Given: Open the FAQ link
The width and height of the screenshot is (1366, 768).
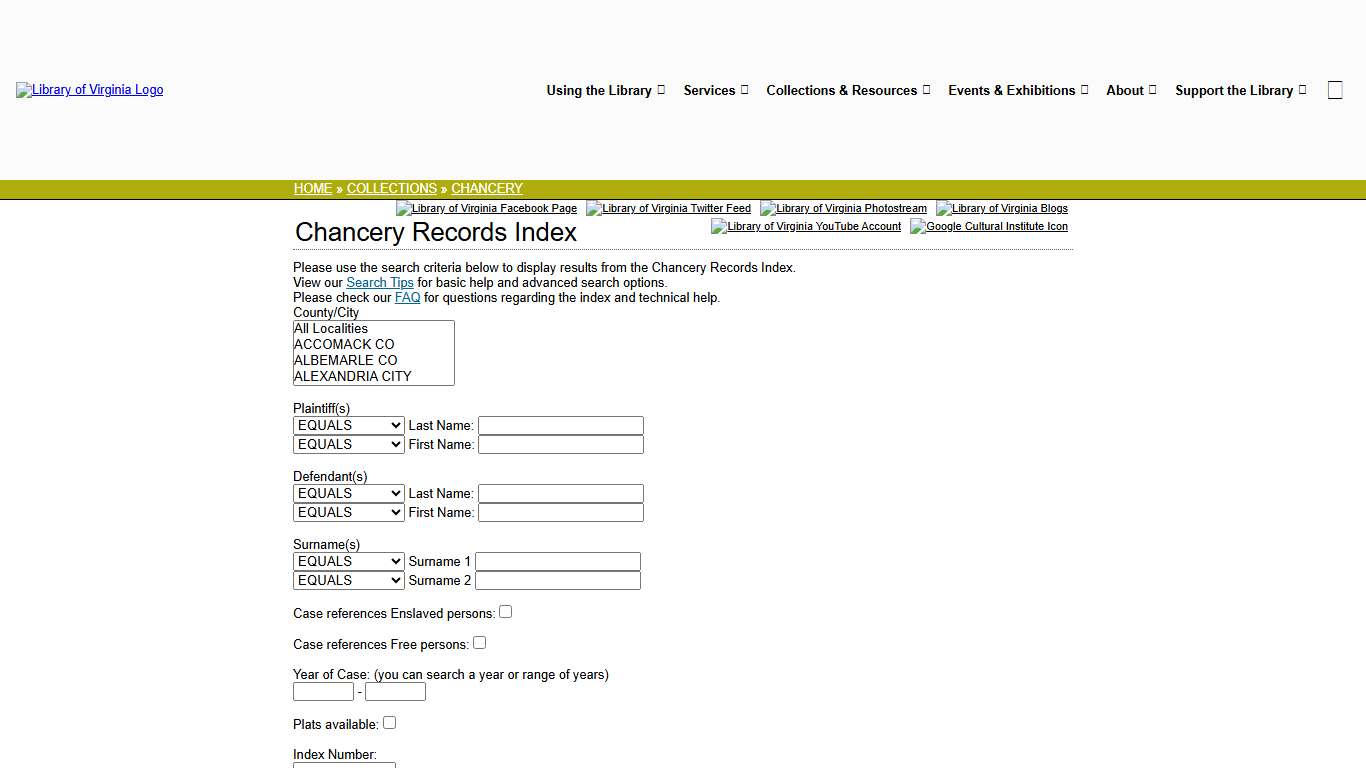Looking at the screenshot, I should pos(407,297).
